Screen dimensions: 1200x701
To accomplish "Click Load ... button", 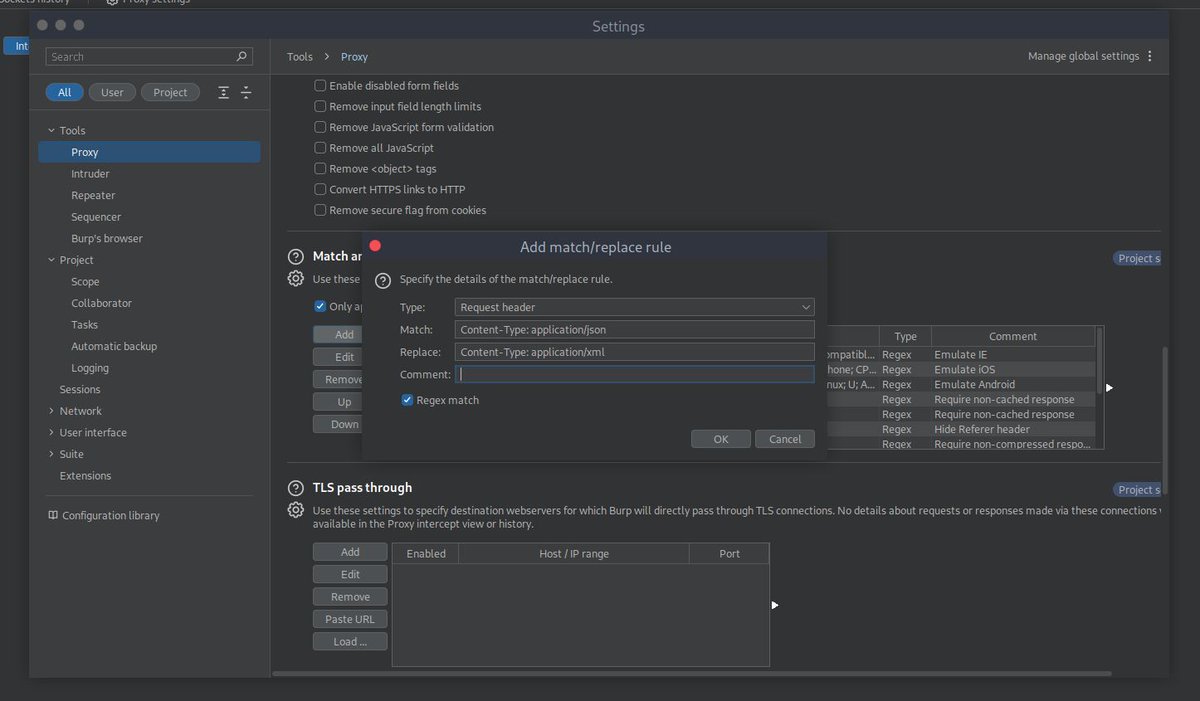I will pyautogui.click(x=350, y=641).
